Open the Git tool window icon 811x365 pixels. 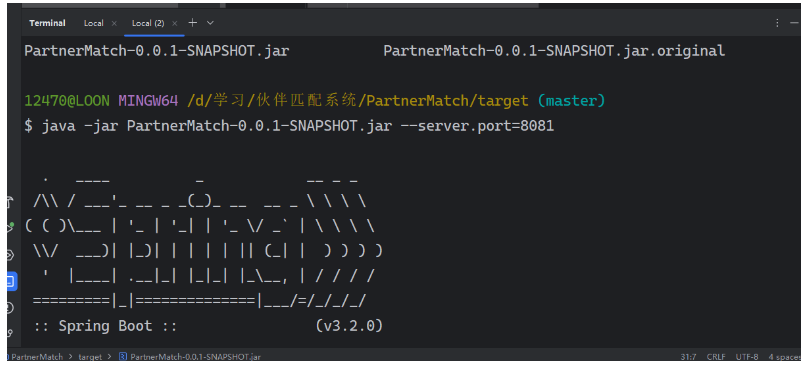(10, 332)
